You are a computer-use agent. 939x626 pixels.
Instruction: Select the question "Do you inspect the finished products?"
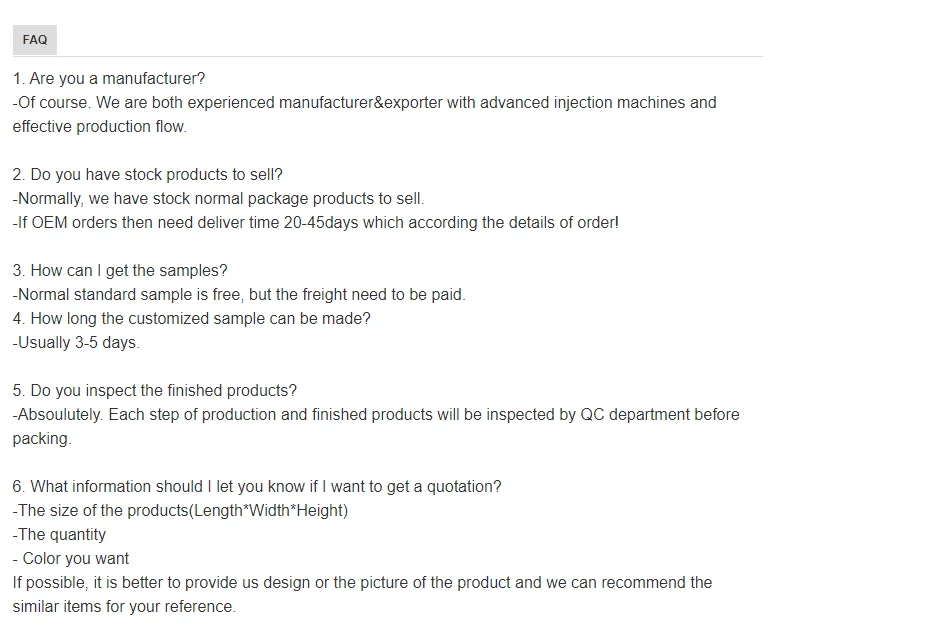coord(155,390)
